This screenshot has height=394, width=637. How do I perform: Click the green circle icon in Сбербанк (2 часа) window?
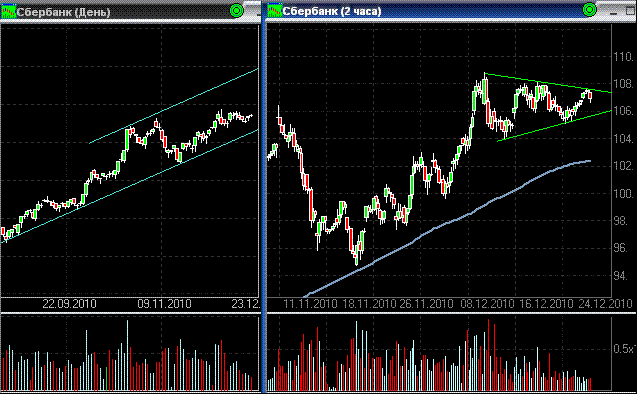[x=589, y=9]
